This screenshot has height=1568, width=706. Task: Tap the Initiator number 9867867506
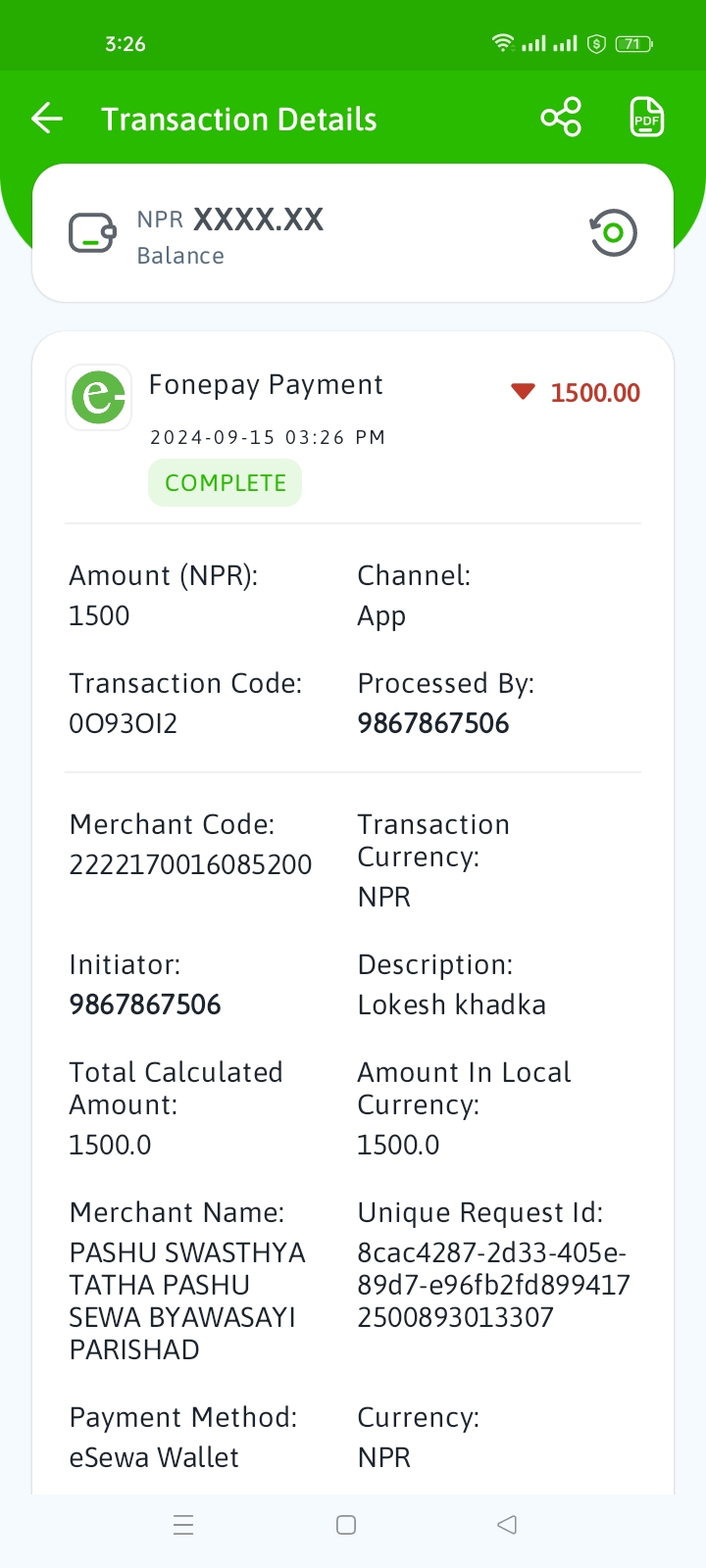145,1004
